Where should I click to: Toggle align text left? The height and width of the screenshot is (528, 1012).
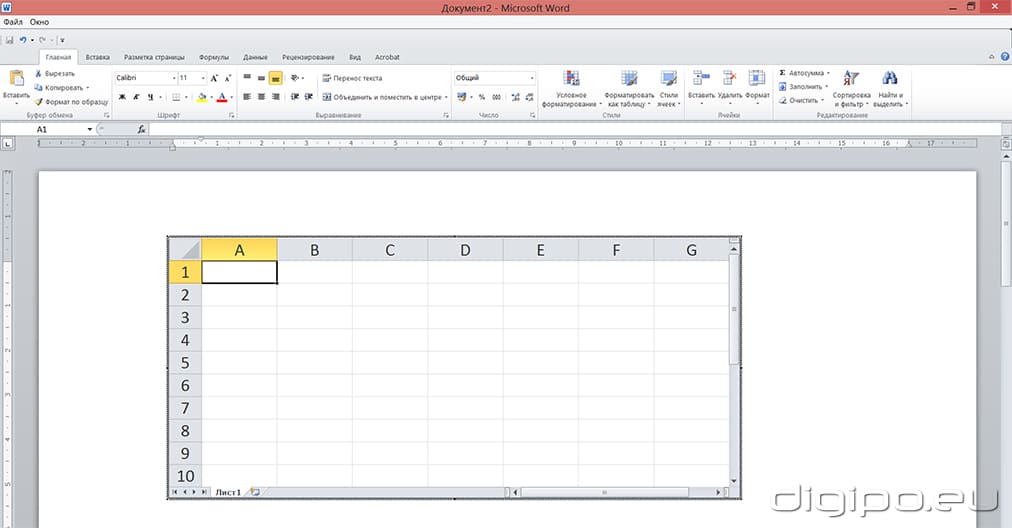point(247,97)
